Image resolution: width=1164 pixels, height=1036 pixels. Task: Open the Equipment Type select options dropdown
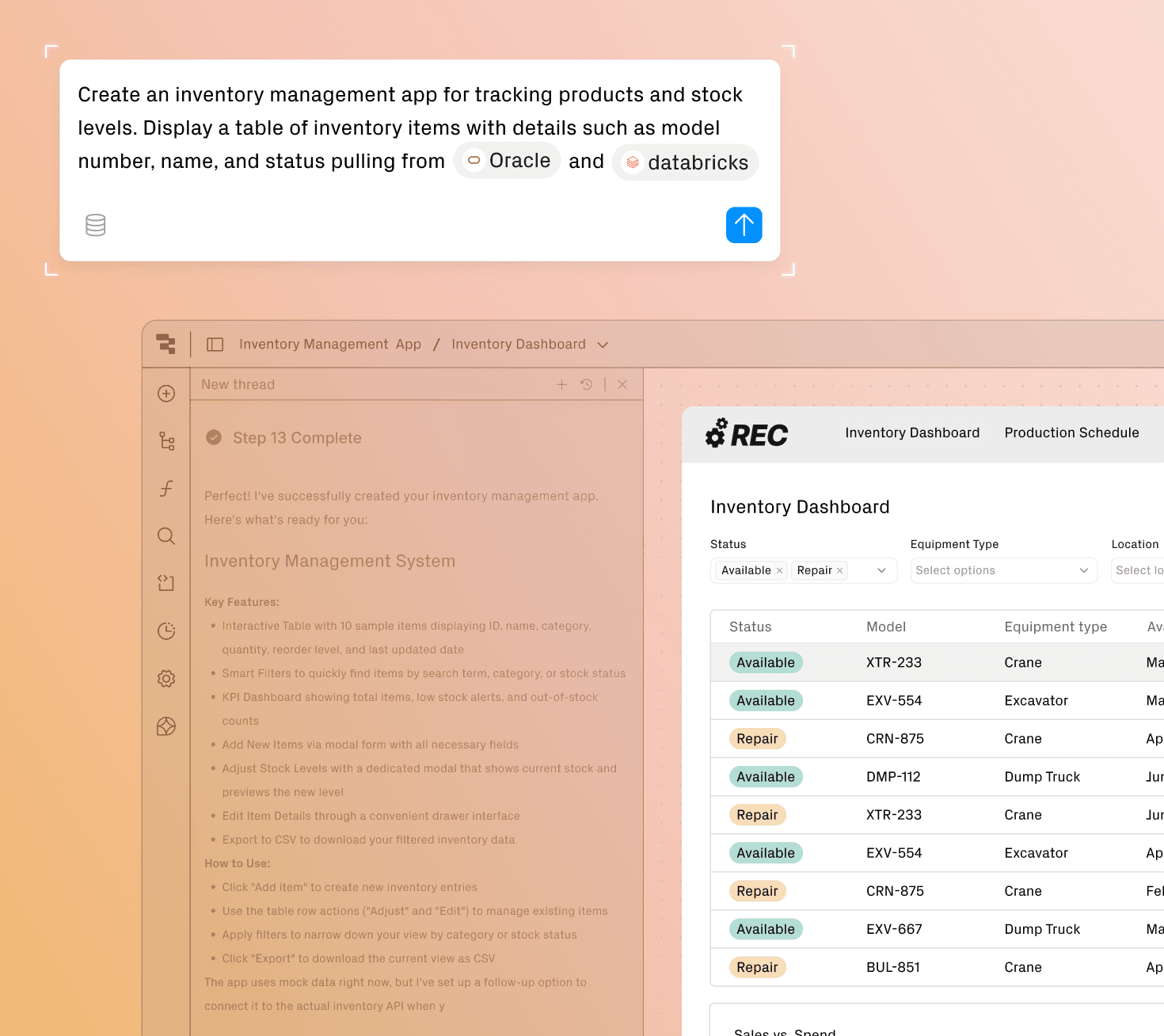click(1004, 570)
